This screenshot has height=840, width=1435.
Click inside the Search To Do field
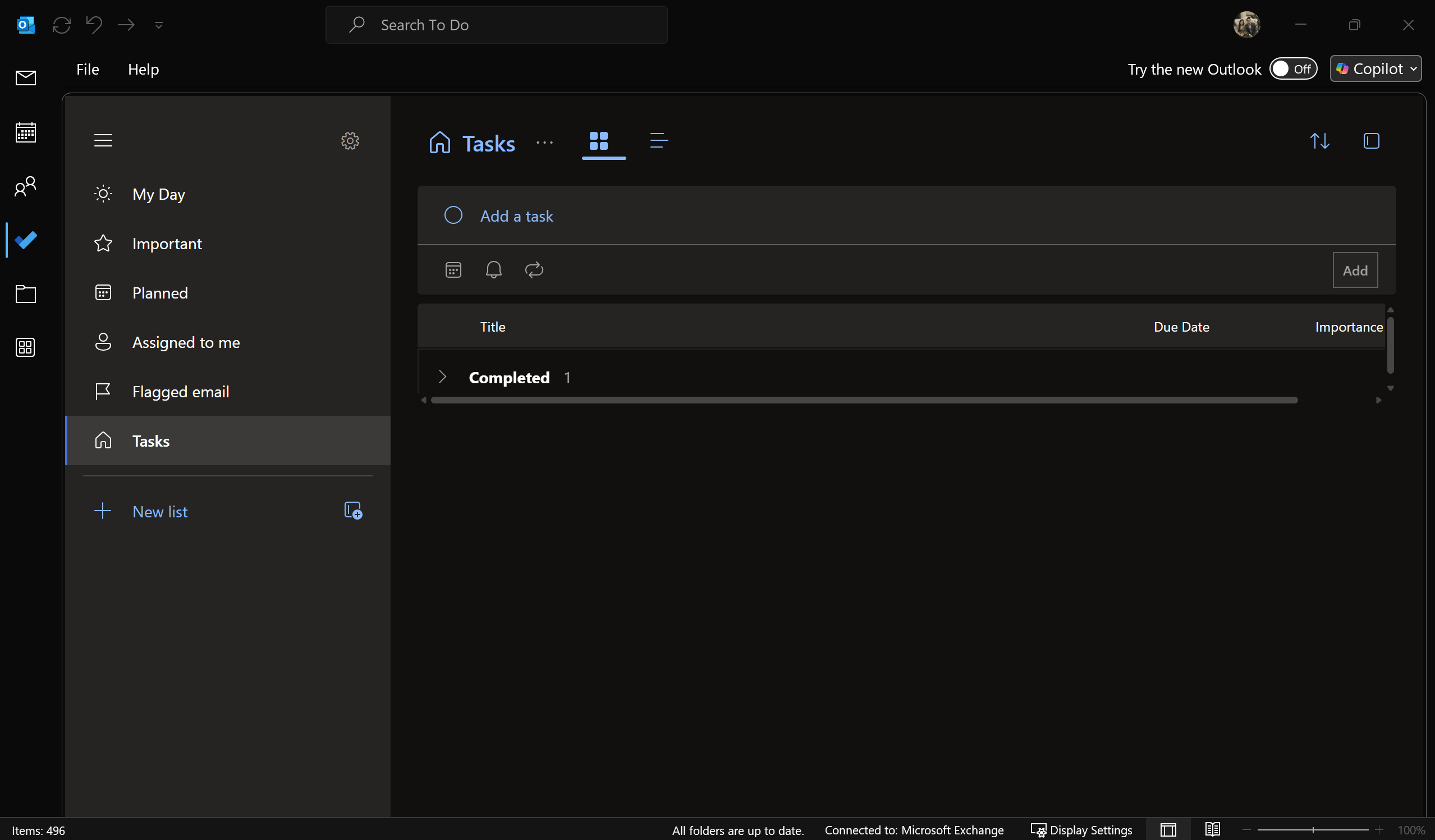496,25
